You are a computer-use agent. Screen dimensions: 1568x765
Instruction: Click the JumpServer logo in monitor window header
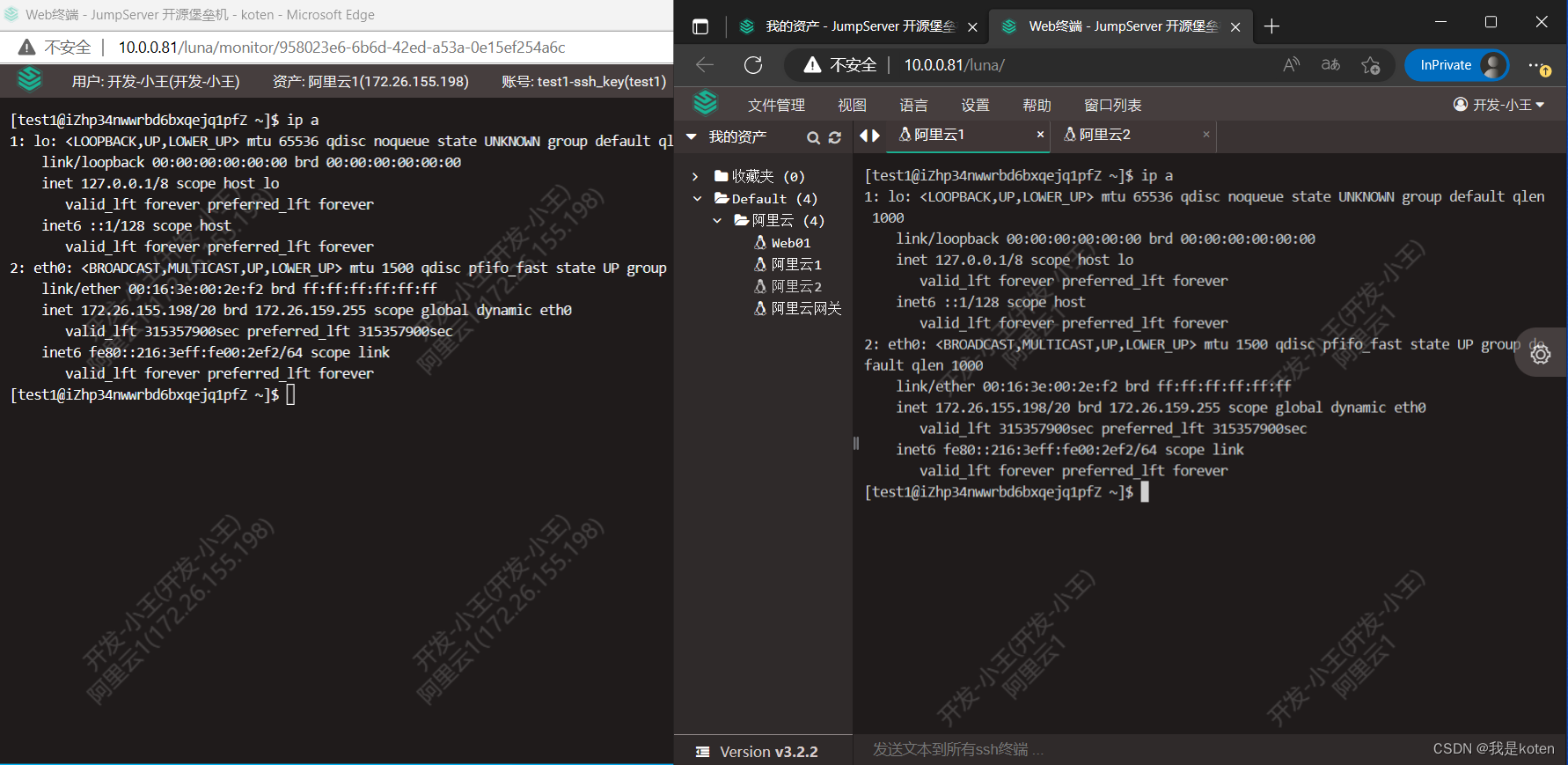pyautogui.click(x=30, y=80)
